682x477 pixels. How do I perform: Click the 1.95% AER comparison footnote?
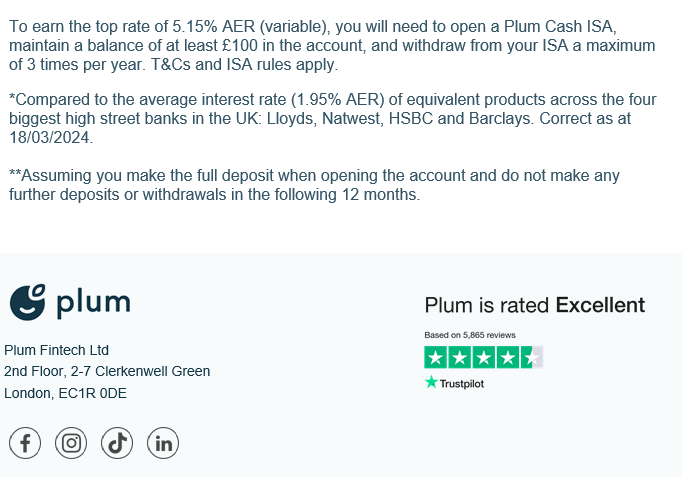333,118
